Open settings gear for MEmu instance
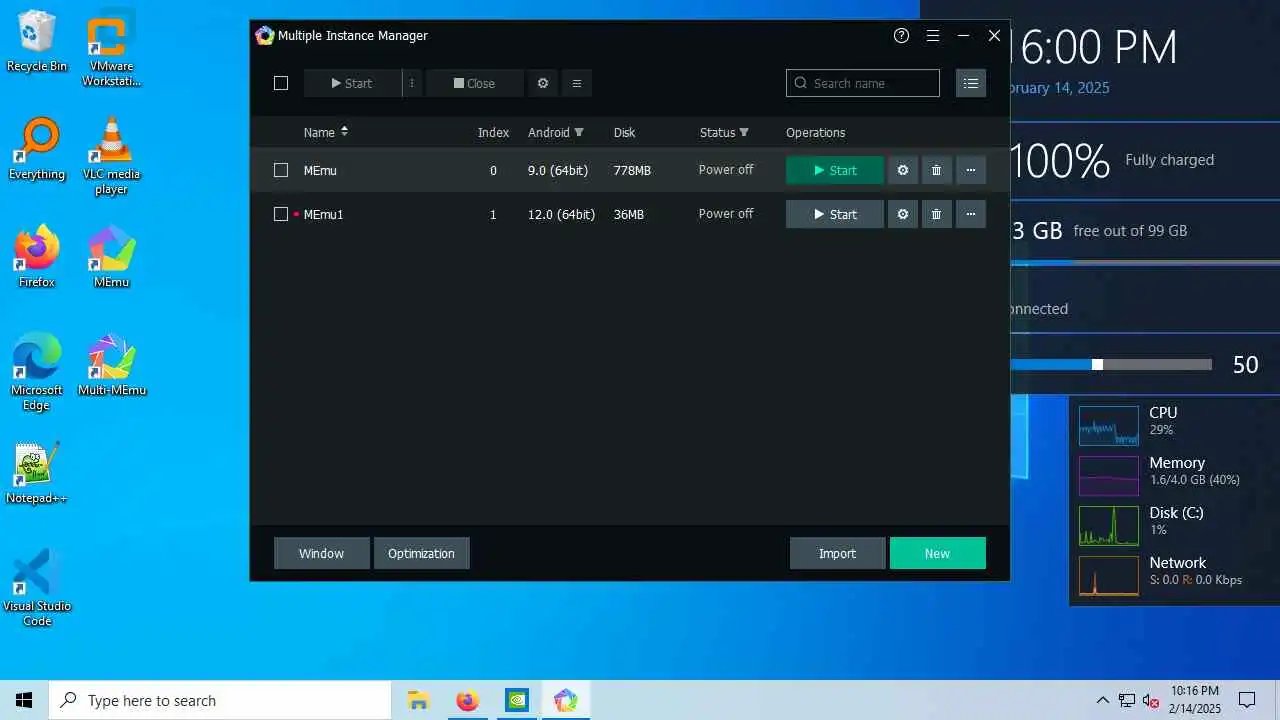The height and width of the screenshot is (720, 1280). (903, 170)
